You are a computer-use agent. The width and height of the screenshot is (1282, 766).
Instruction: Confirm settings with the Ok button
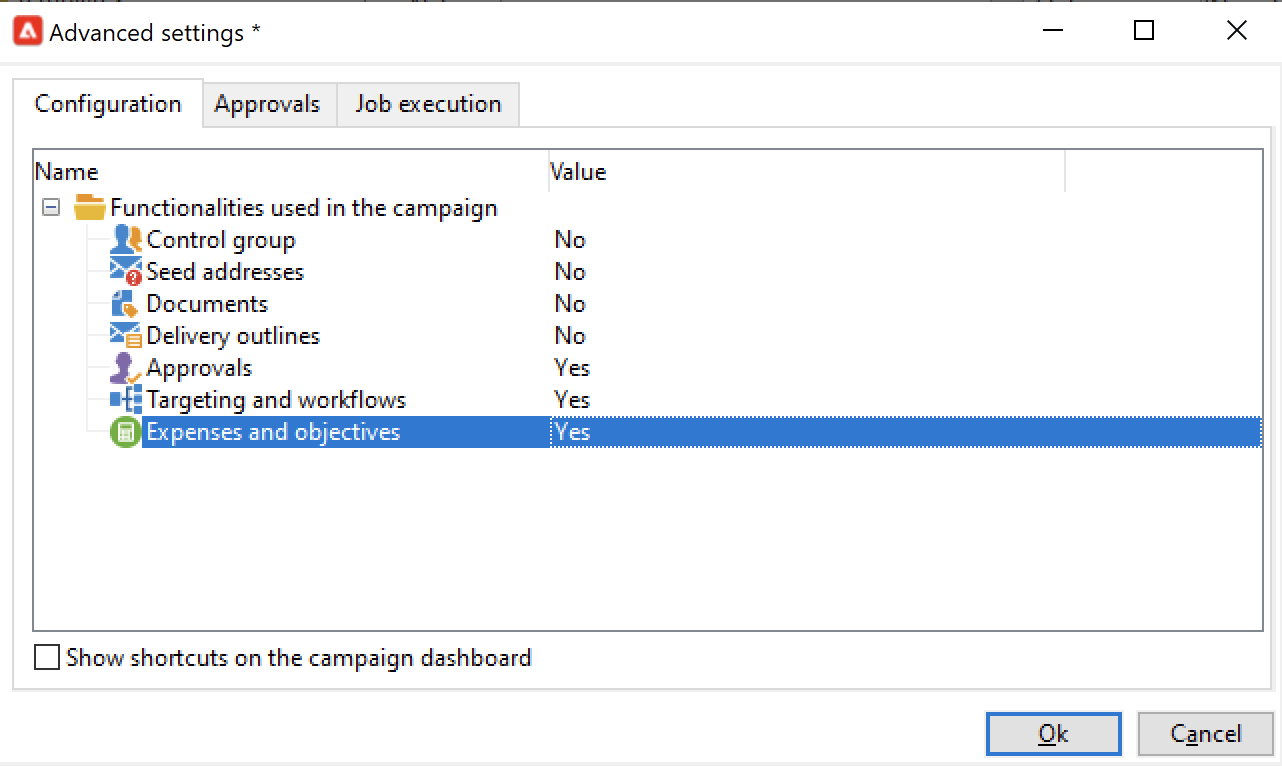1053,734
